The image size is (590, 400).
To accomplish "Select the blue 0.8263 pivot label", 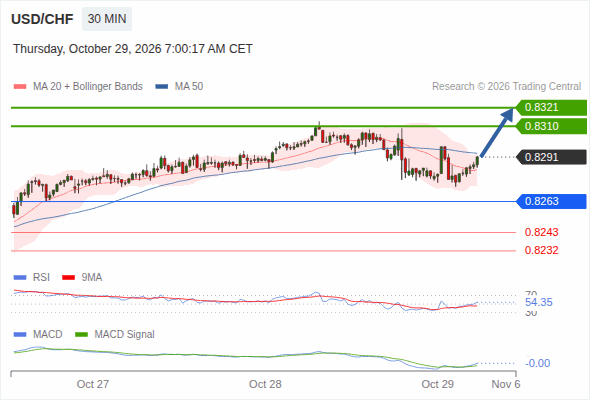I will coord(551,201).
